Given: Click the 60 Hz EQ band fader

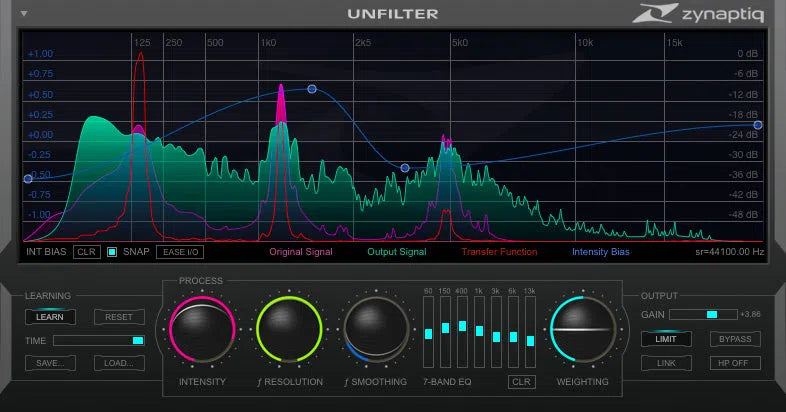Looking at the screenshot, I should pyautogui.click(x=428, y=334).
